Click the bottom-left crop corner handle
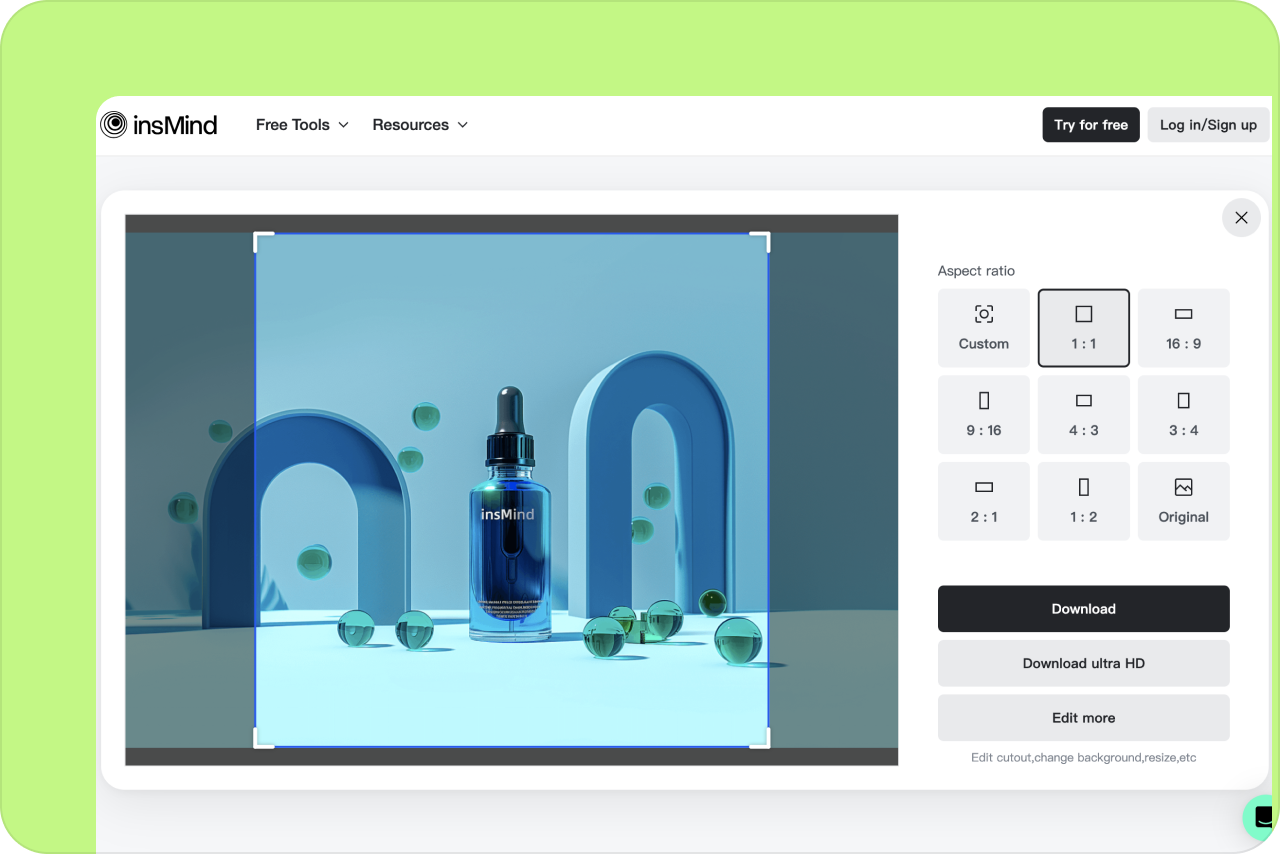Viewport: 1280px width, 854px height. (x=262, y=739)
